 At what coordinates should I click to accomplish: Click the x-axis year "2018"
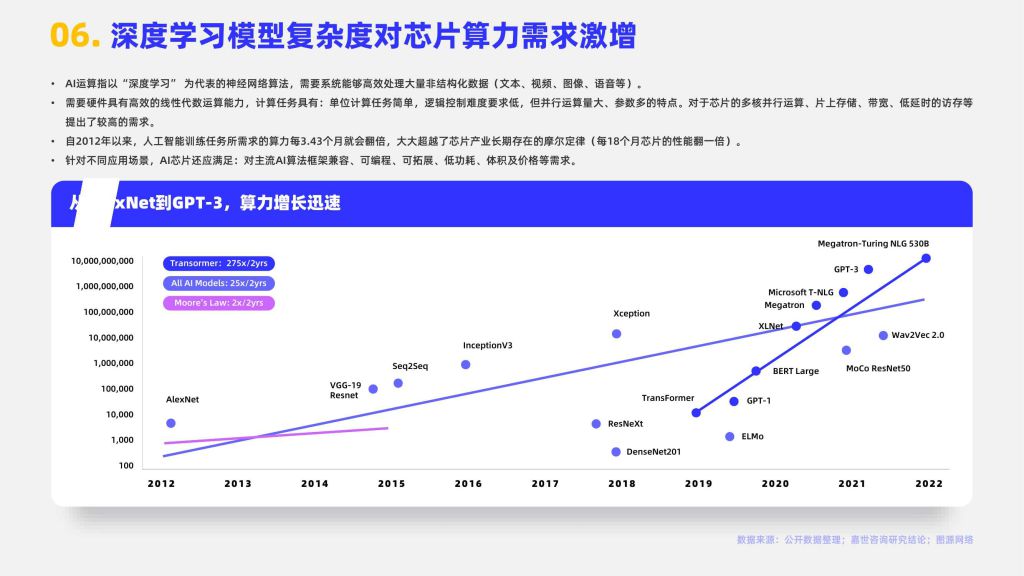tap(622, 484)
